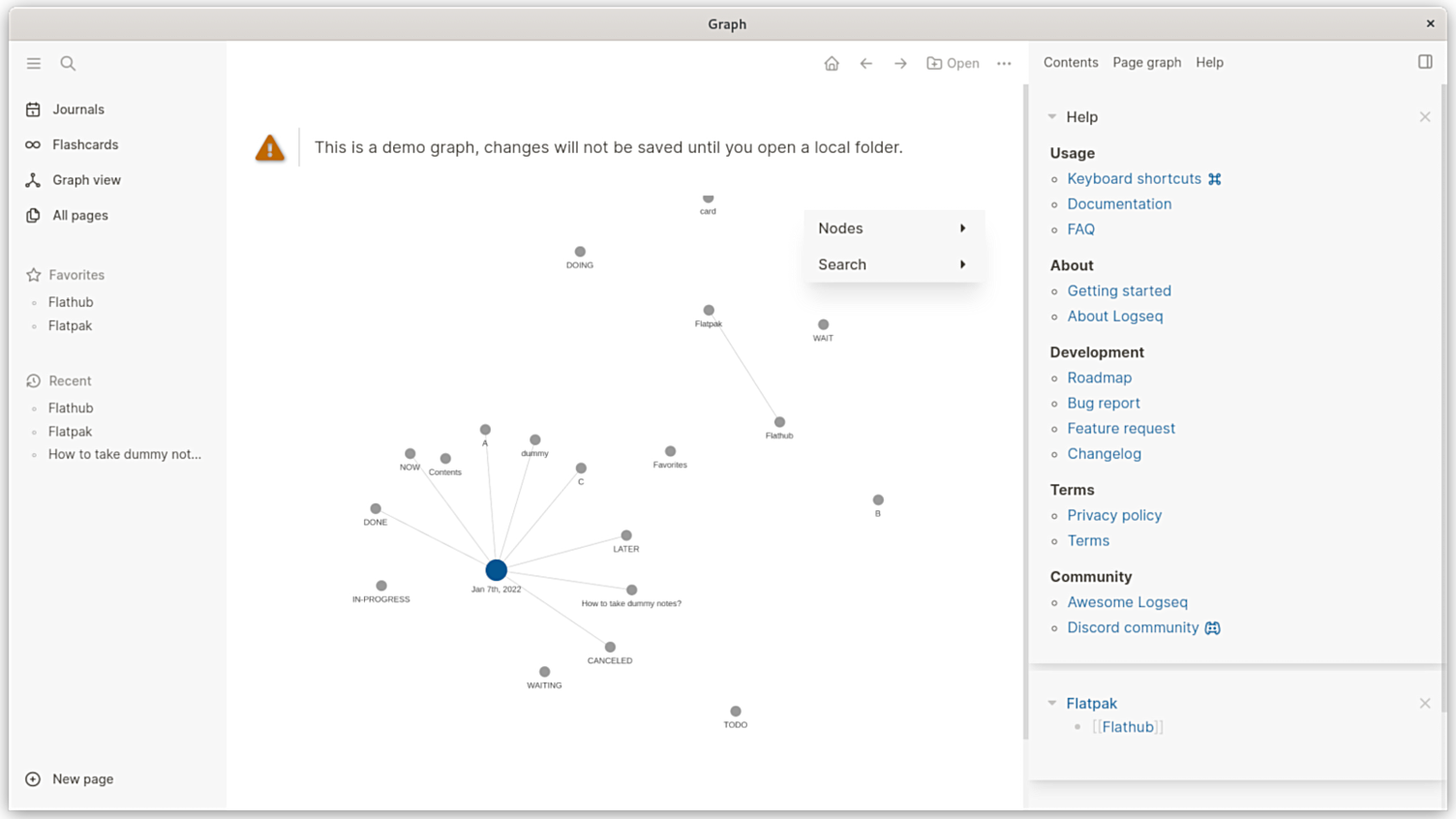Select the Journals icon

33,109
